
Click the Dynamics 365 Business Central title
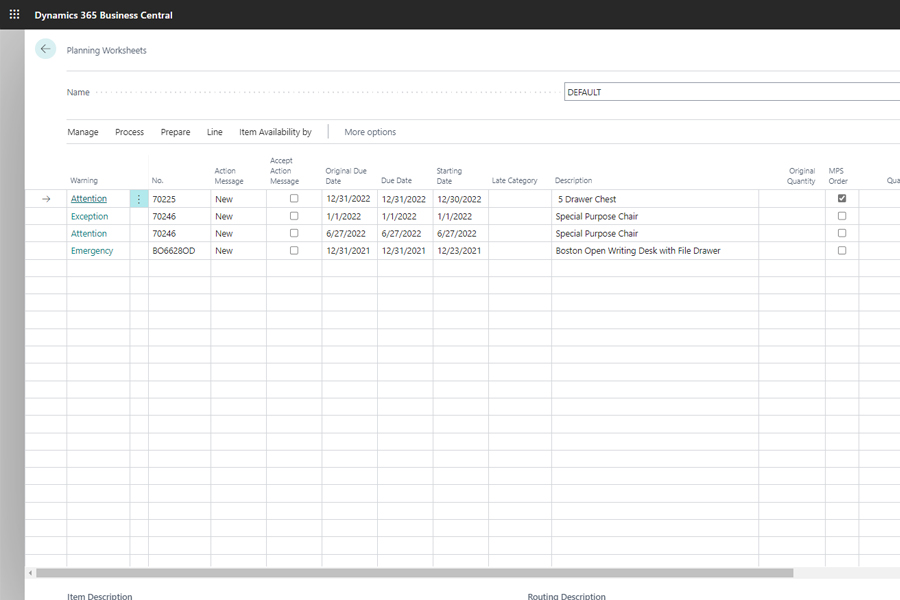[103, 15]
